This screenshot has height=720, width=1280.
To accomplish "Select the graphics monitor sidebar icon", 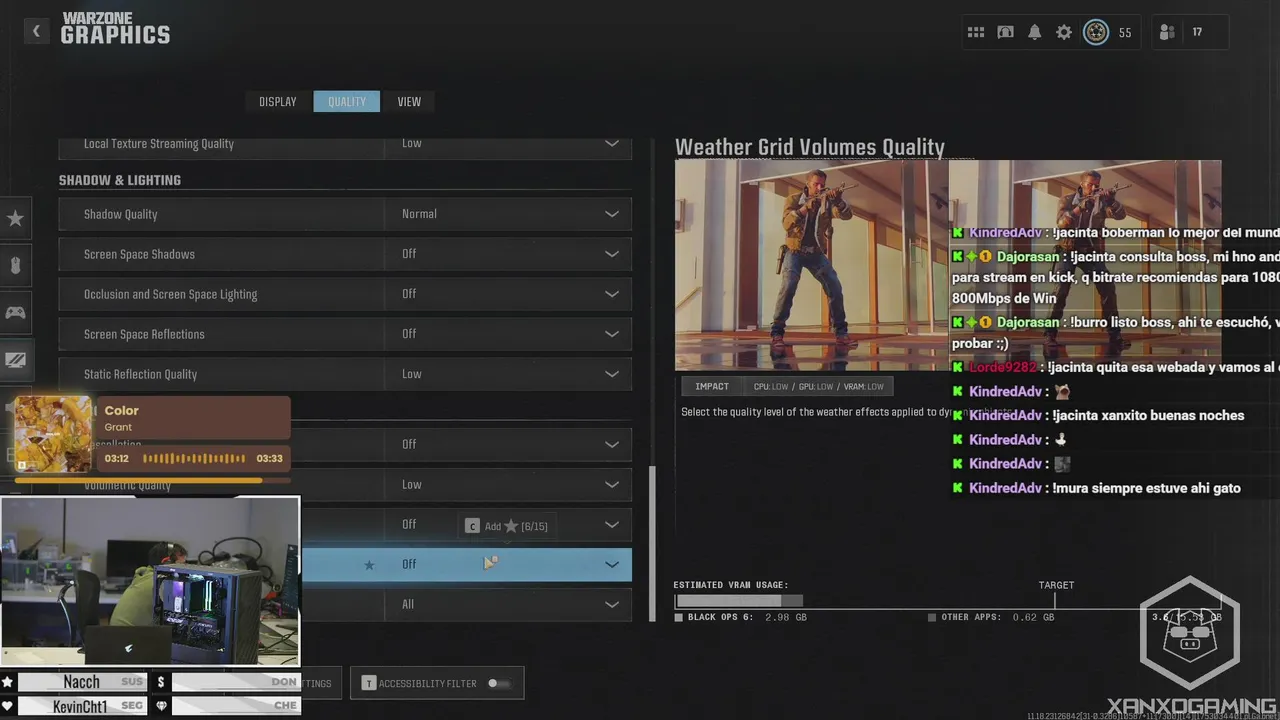I will coord(15,359).
